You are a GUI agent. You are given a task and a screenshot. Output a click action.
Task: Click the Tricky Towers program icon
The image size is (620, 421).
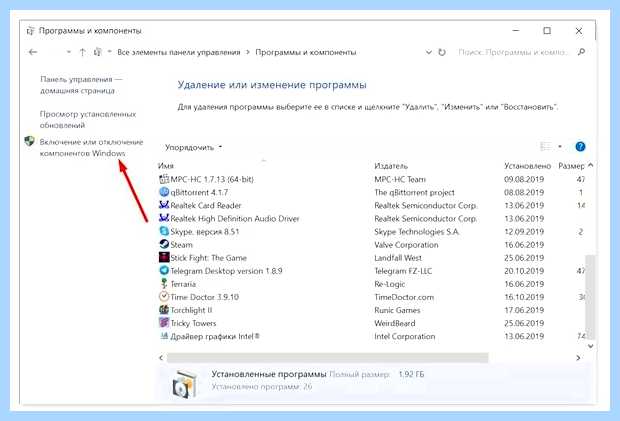point(164,323)
